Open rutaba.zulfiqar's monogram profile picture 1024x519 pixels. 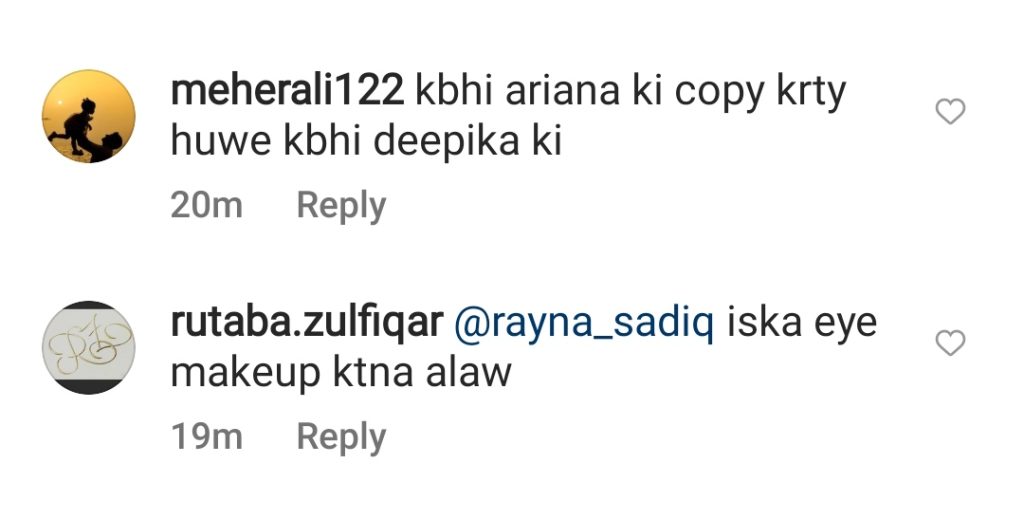89,347
